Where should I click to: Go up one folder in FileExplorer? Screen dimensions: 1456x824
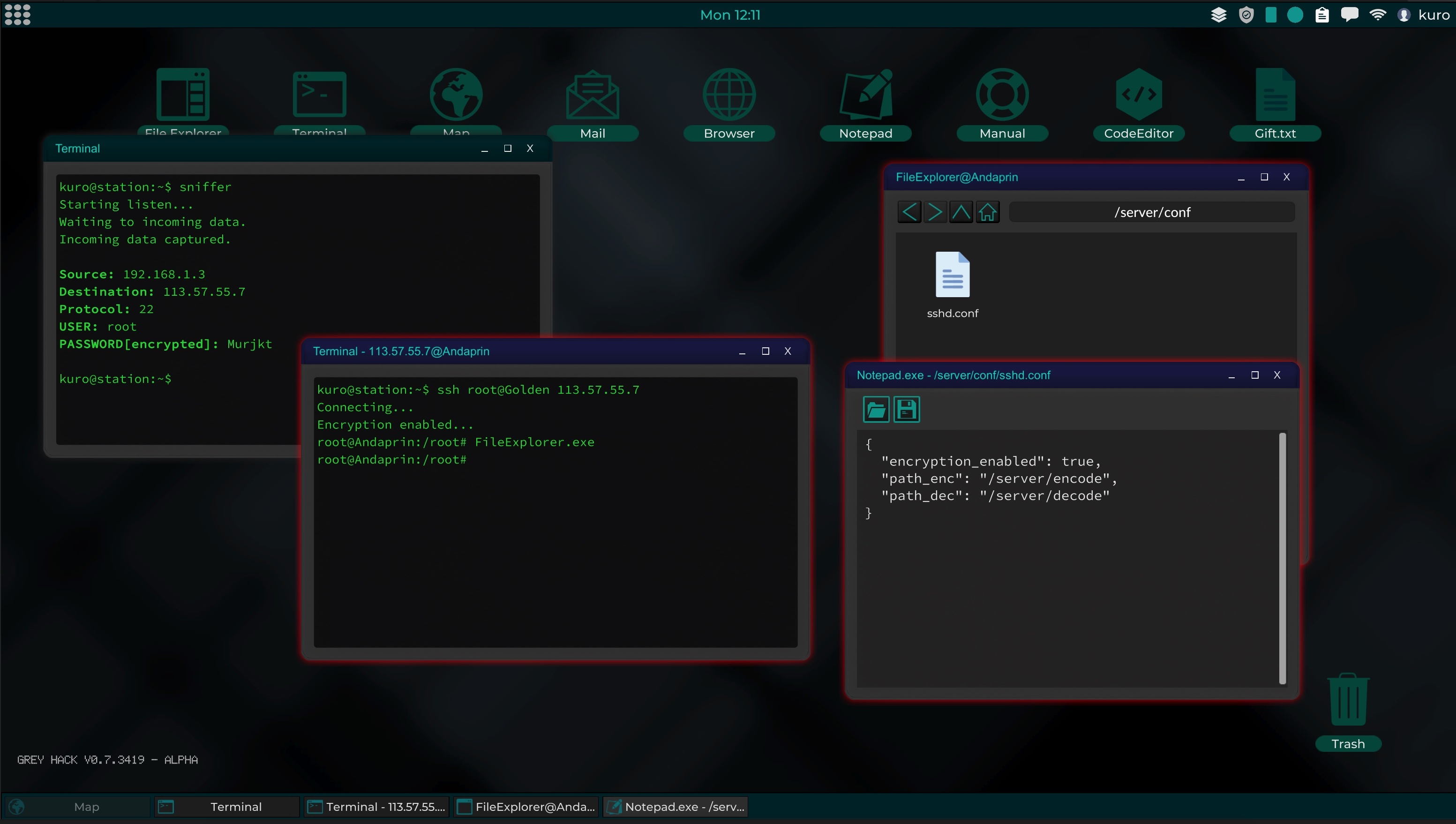(961, 212)
